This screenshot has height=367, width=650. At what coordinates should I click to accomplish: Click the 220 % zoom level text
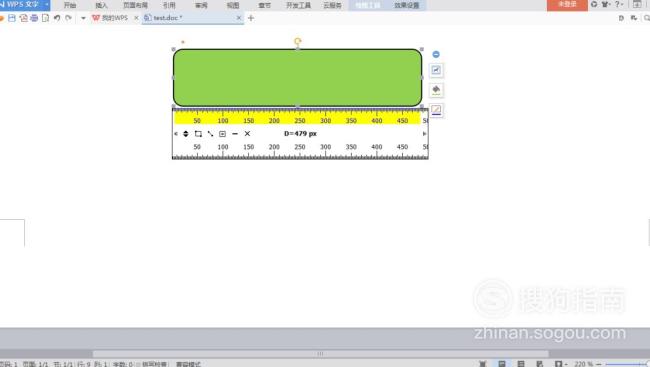point(584,364)
